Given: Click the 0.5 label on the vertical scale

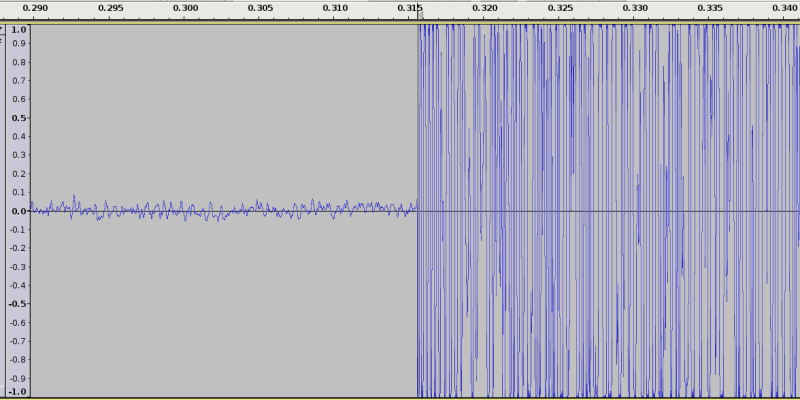Looking at the screenshot, I should click(x=18, y=118).
